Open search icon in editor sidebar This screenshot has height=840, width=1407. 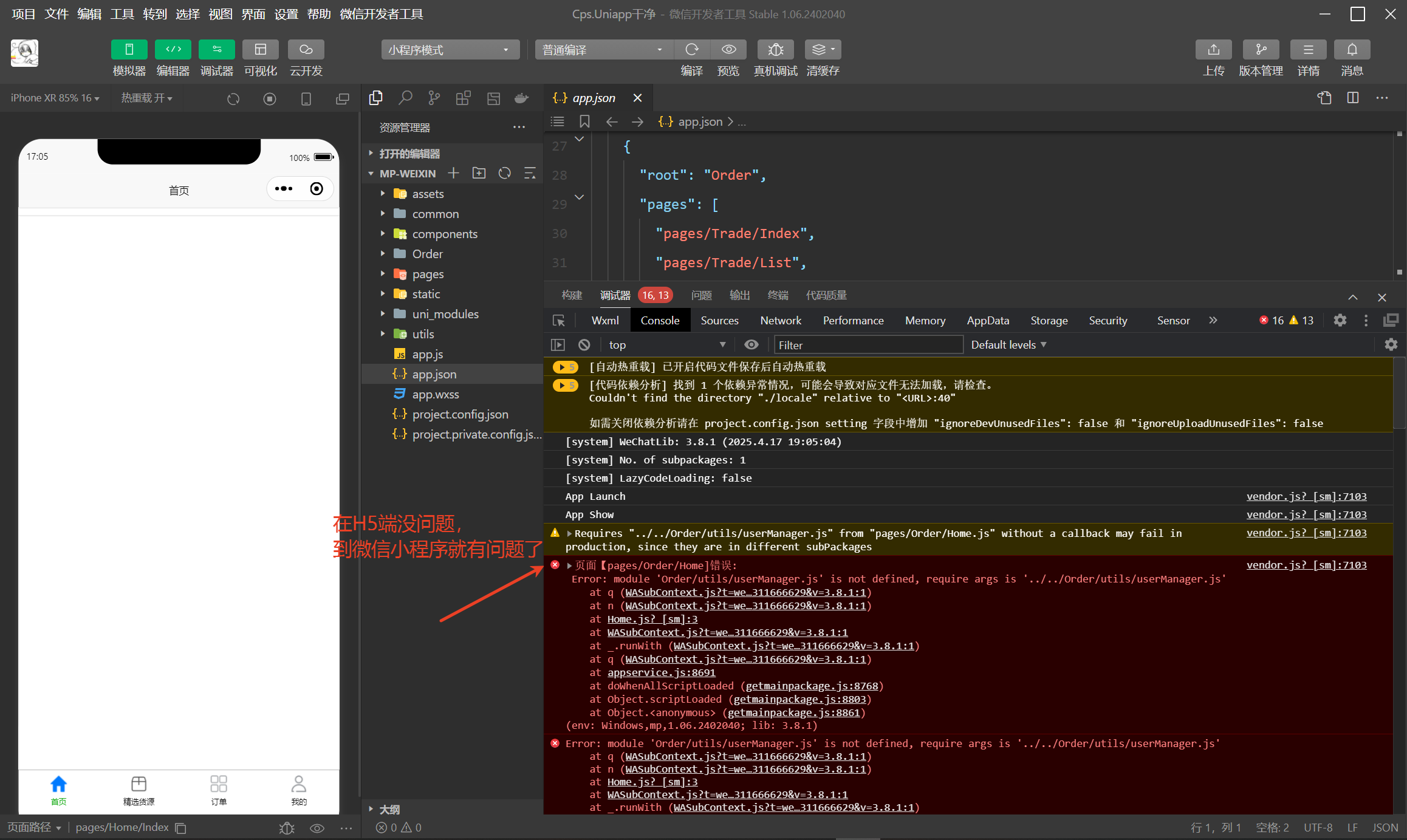coord(405,98)
